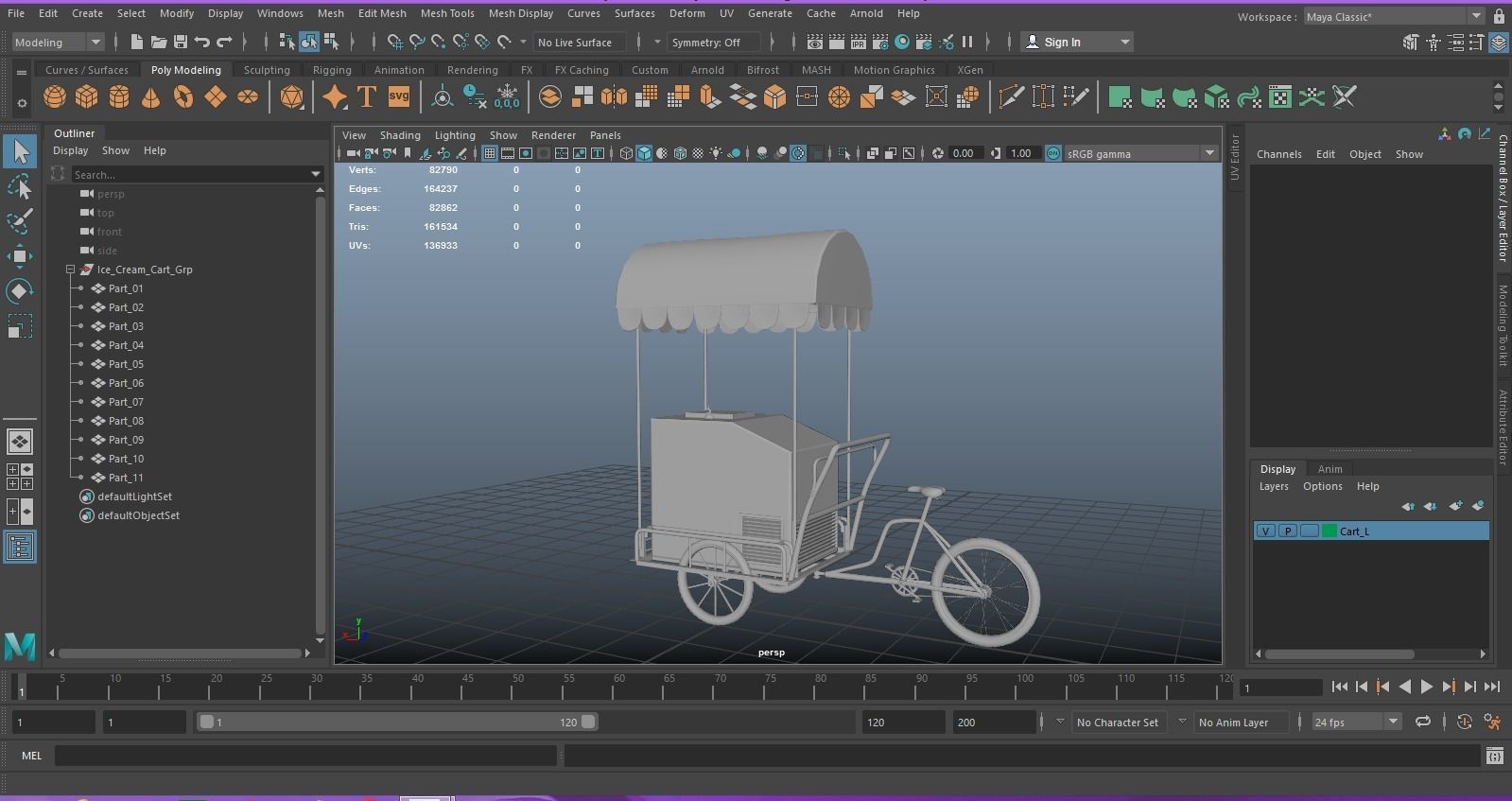Select the Move tool in toolbox

tap(20, 256)
